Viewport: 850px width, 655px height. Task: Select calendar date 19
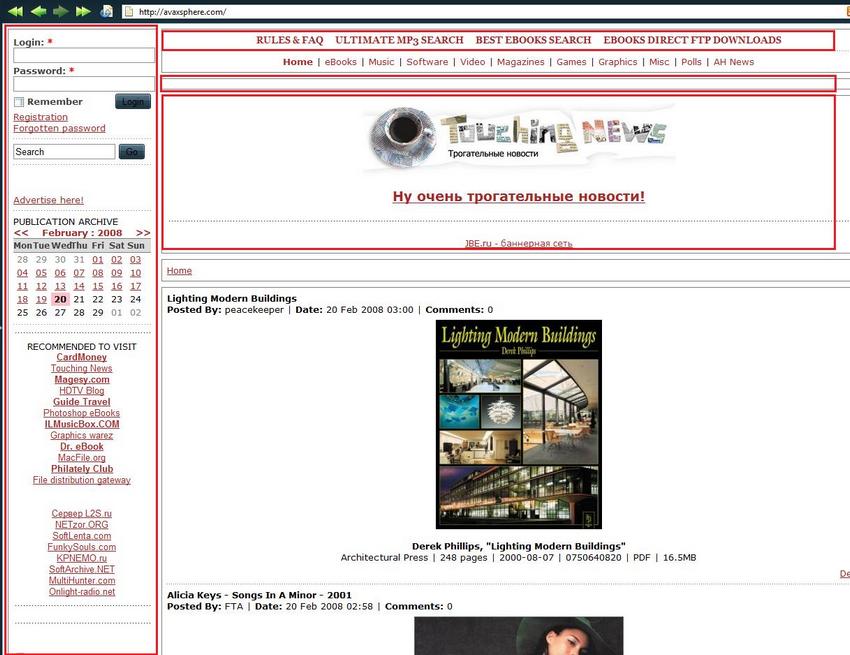tap(41, 299)
